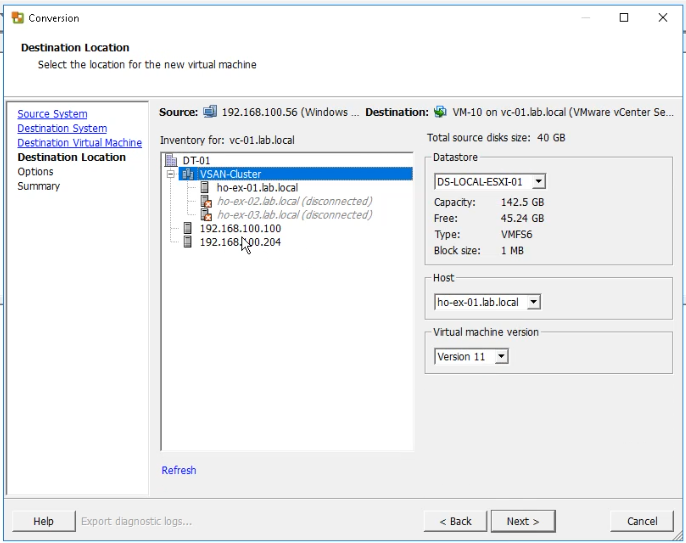The width and height of the screenshot is (686, 543).
Task: Click the VMFS6 type value
Action: 517,234
